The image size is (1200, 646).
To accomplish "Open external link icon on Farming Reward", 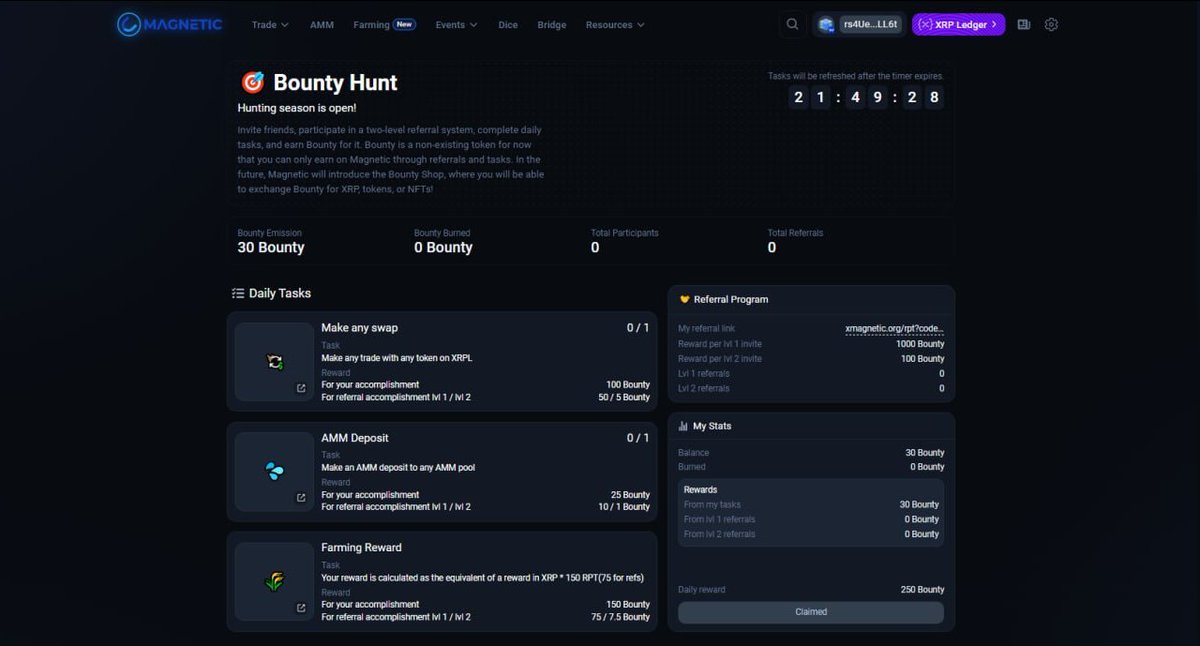I will click(x=301, y=608).
